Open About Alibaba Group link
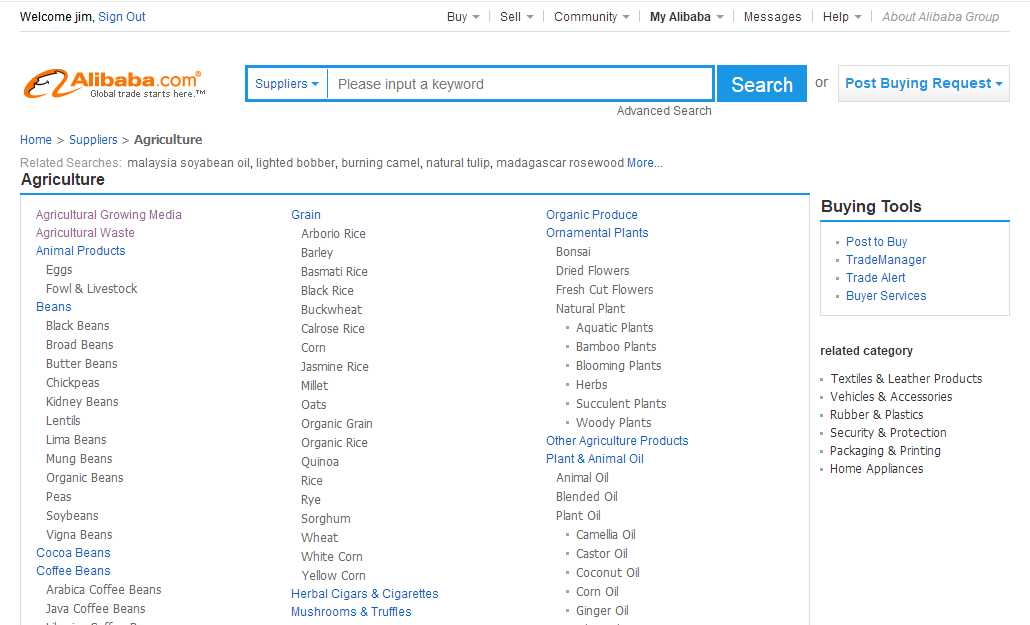 pyautogui.click(x=940, y=17)
